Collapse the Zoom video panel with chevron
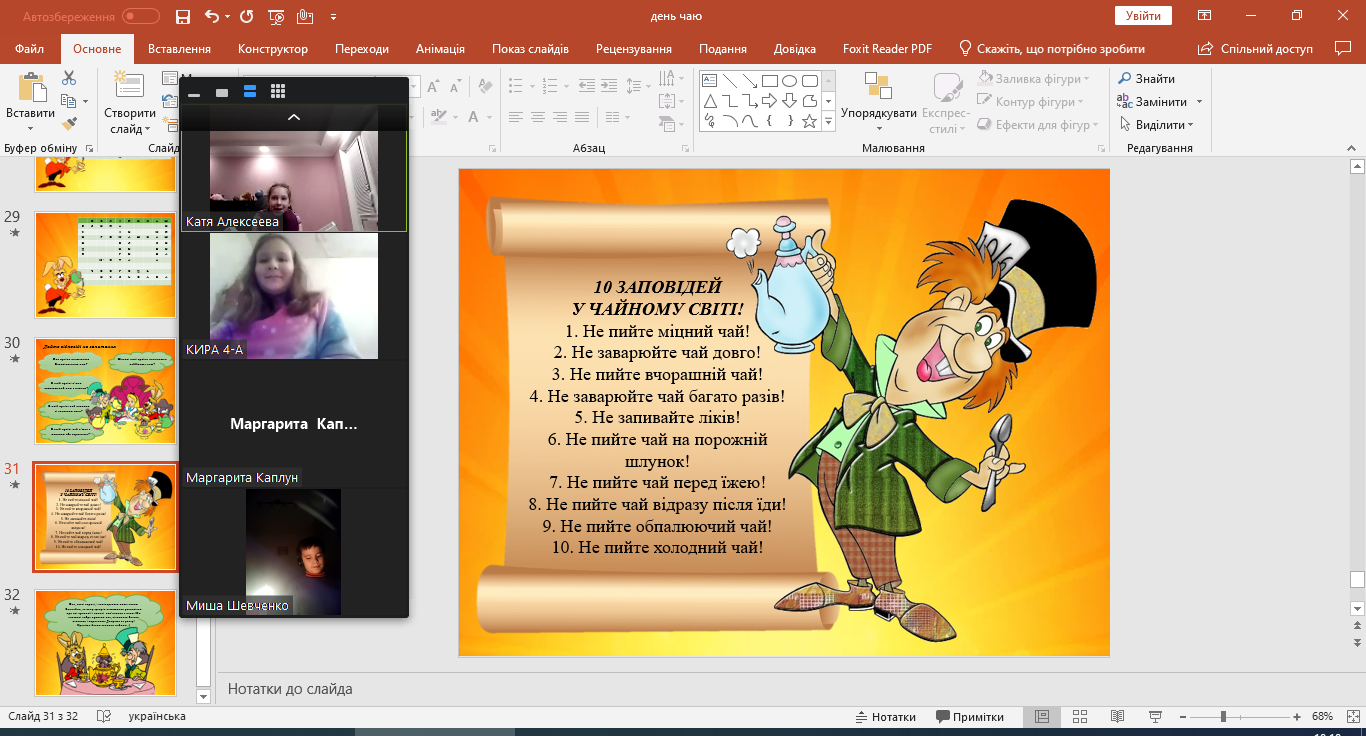The width and height of the screenshot is (1366, 736). (294, 117)
